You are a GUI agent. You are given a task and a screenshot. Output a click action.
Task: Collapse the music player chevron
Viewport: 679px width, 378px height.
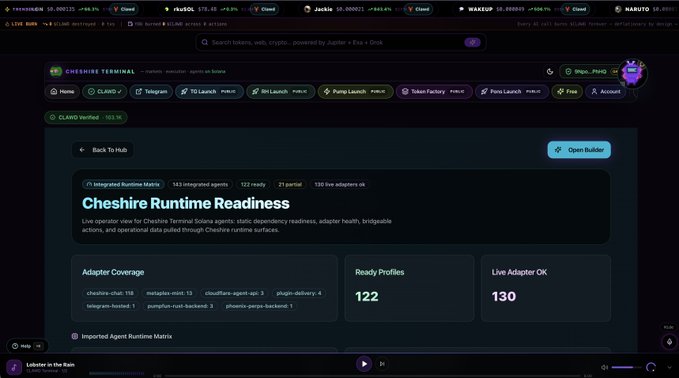point(669,367)
